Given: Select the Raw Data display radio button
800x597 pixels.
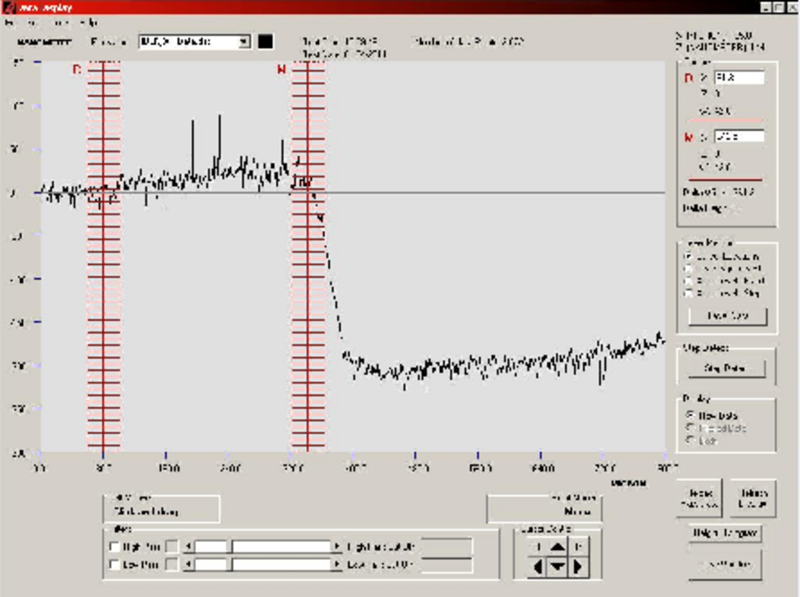Looking at the screenshot, I should (x=688, y=414).
